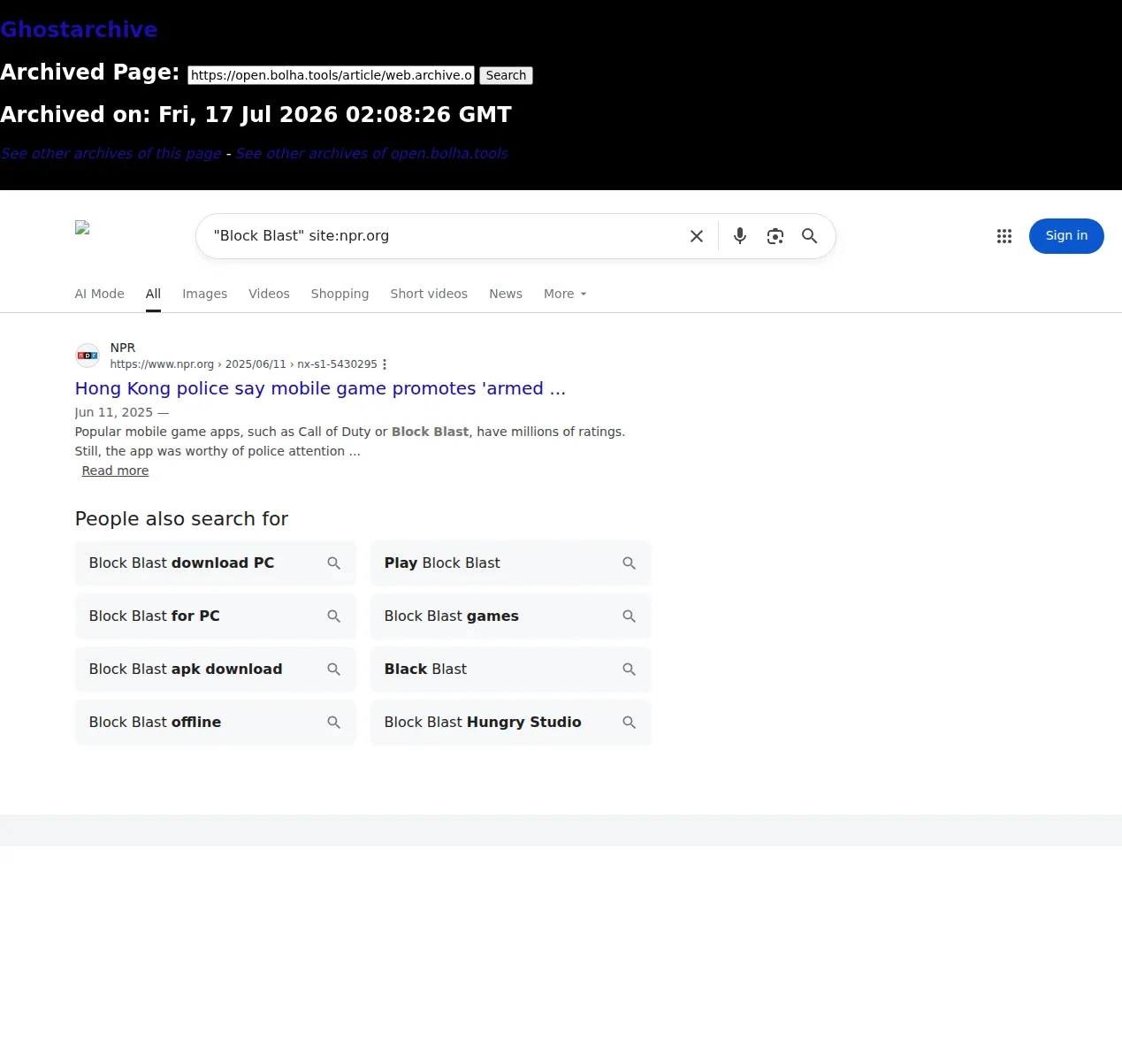
Task: Switch to Short videos tab
Action: (429, 294)
